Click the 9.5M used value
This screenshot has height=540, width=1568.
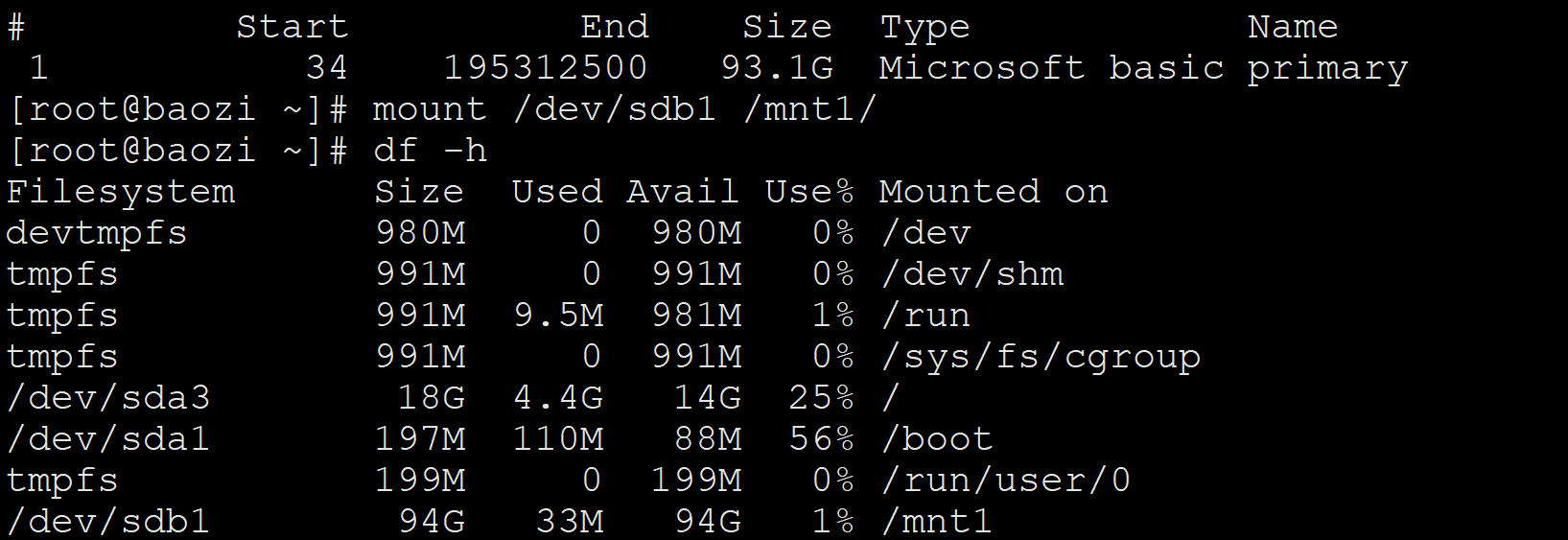tap(558, 316)
